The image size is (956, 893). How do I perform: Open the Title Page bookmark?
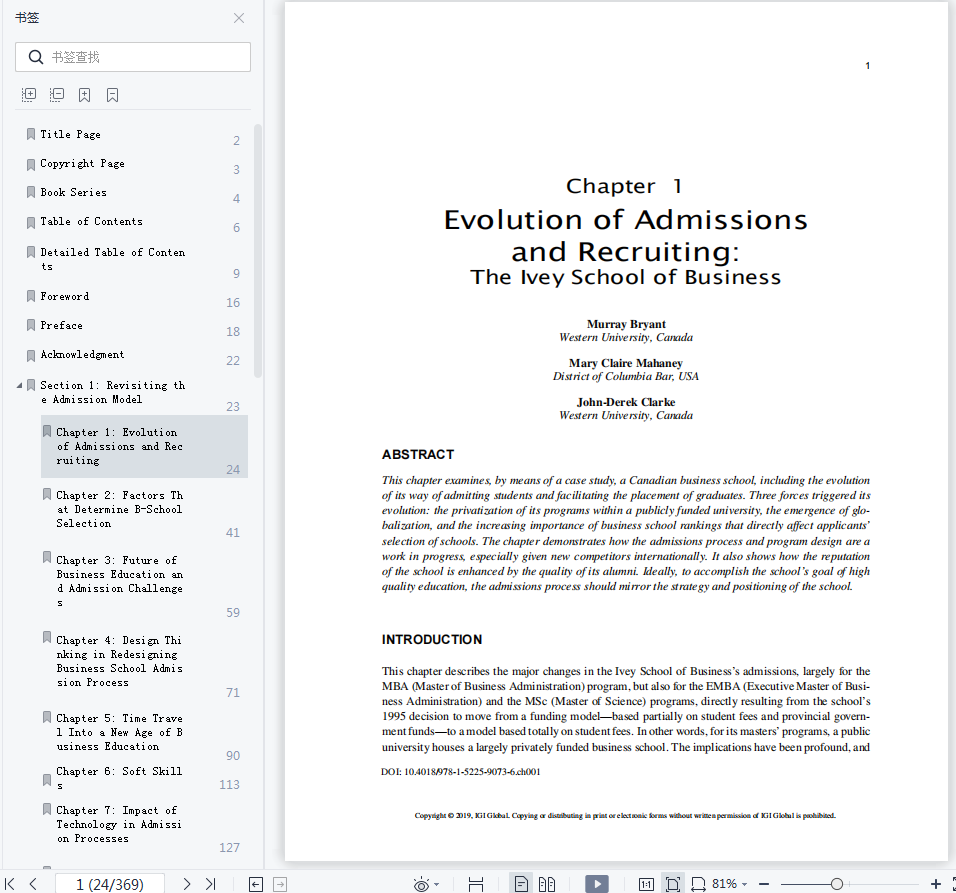[x=71, y=134]
